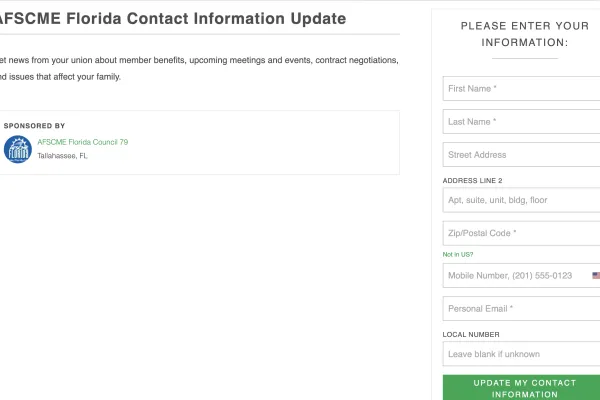Open the US flag country selector

[595, 275]
